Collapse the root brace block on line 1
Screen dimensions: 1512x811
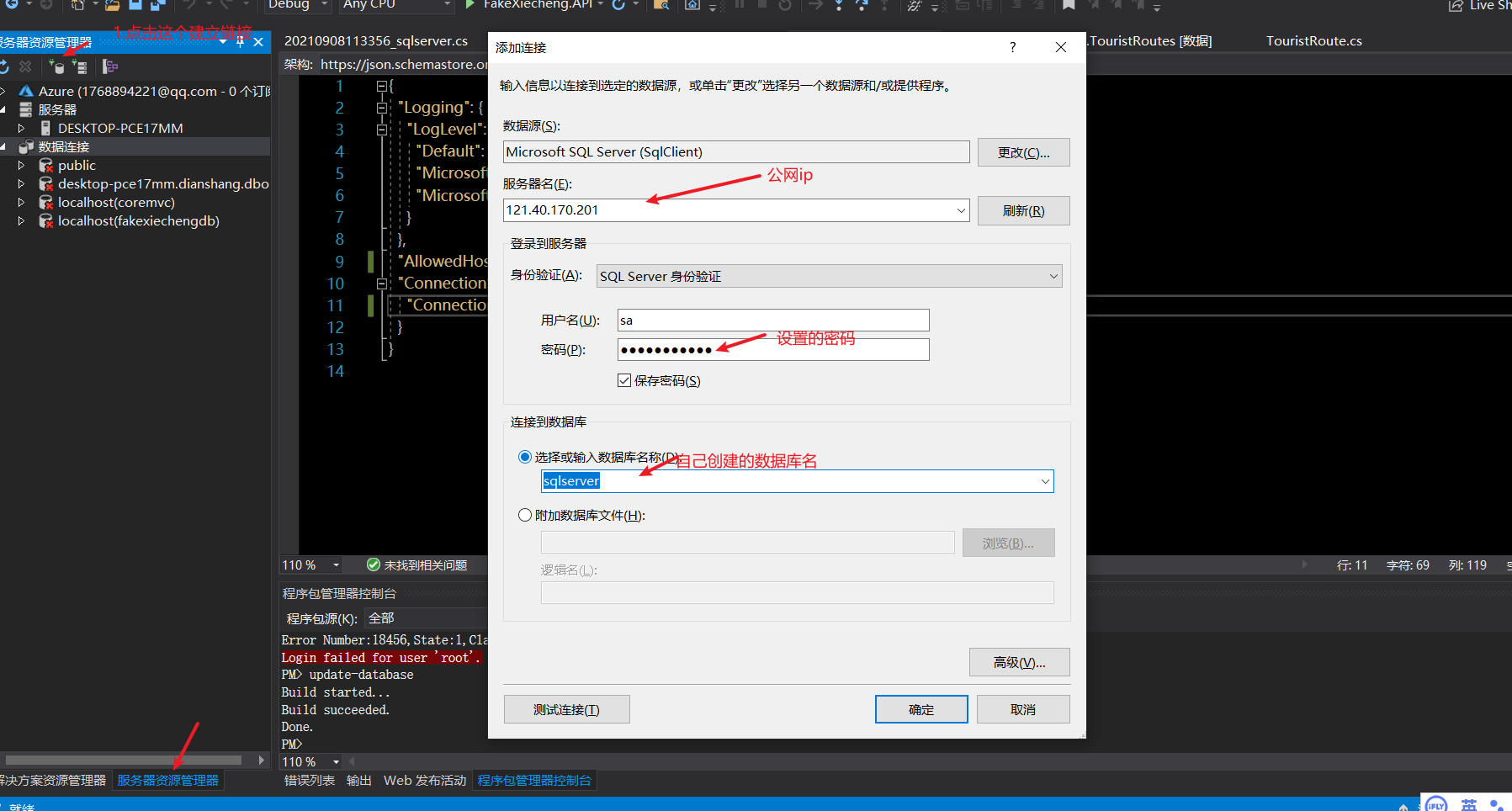pos(382,86)
